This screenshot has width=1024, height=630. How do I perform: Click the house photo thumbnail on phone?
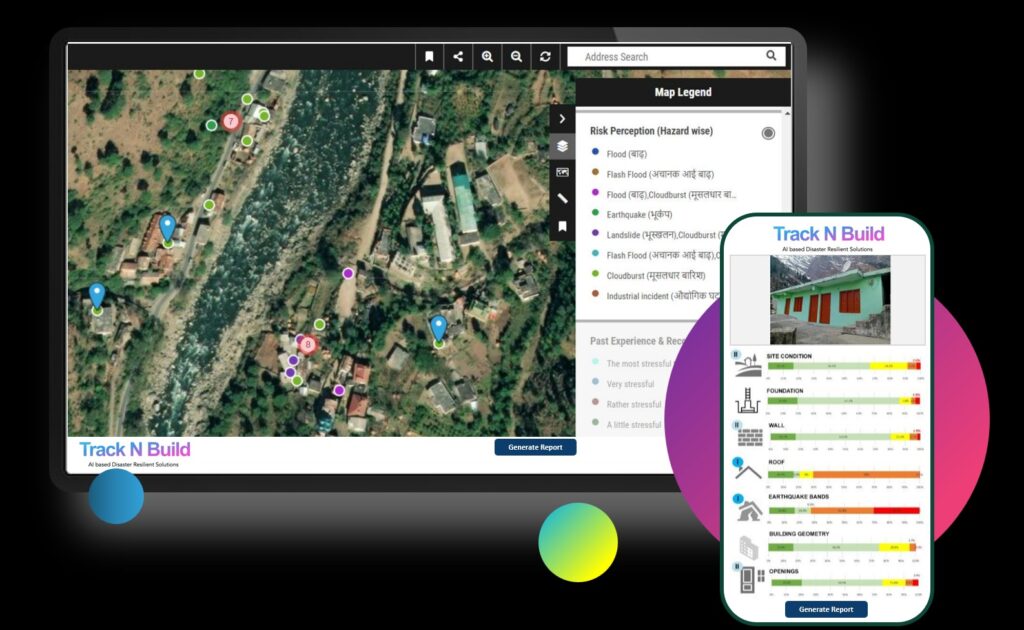(x=830, y=300)
